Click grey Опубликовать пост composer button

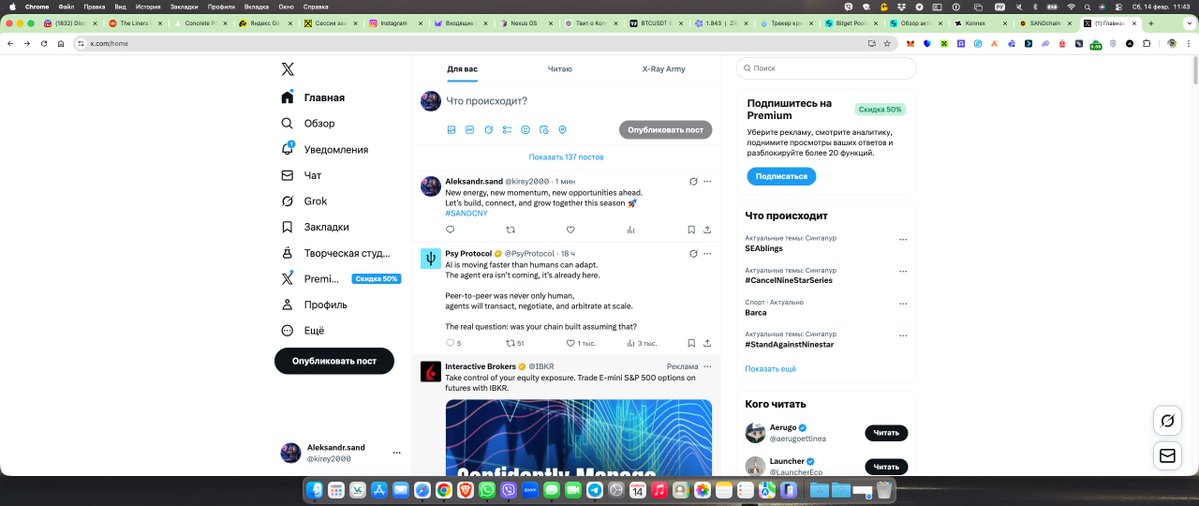click(x=665, y=130)
